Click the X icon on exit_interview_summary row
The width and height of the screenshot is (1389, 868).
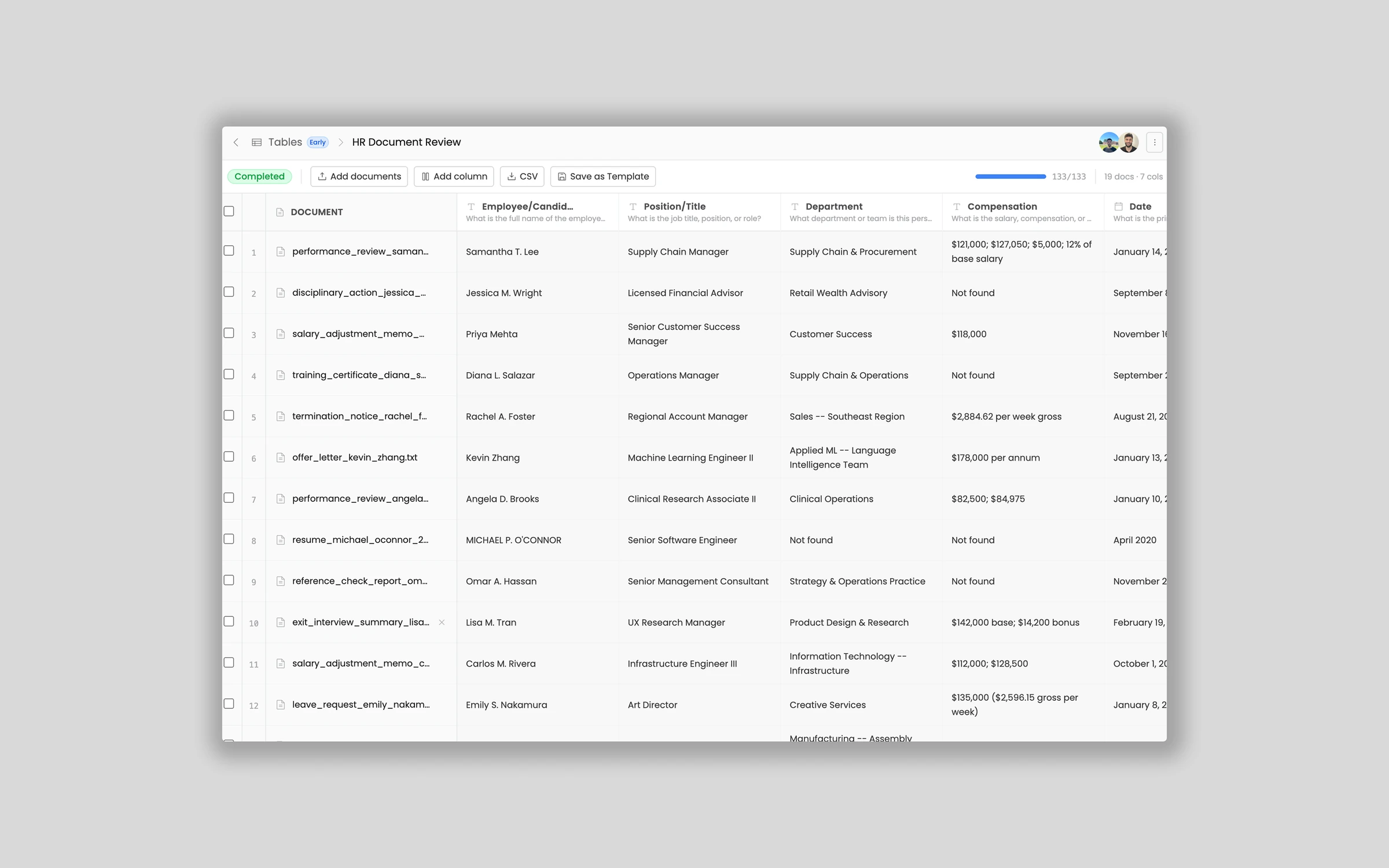(442, 622)
